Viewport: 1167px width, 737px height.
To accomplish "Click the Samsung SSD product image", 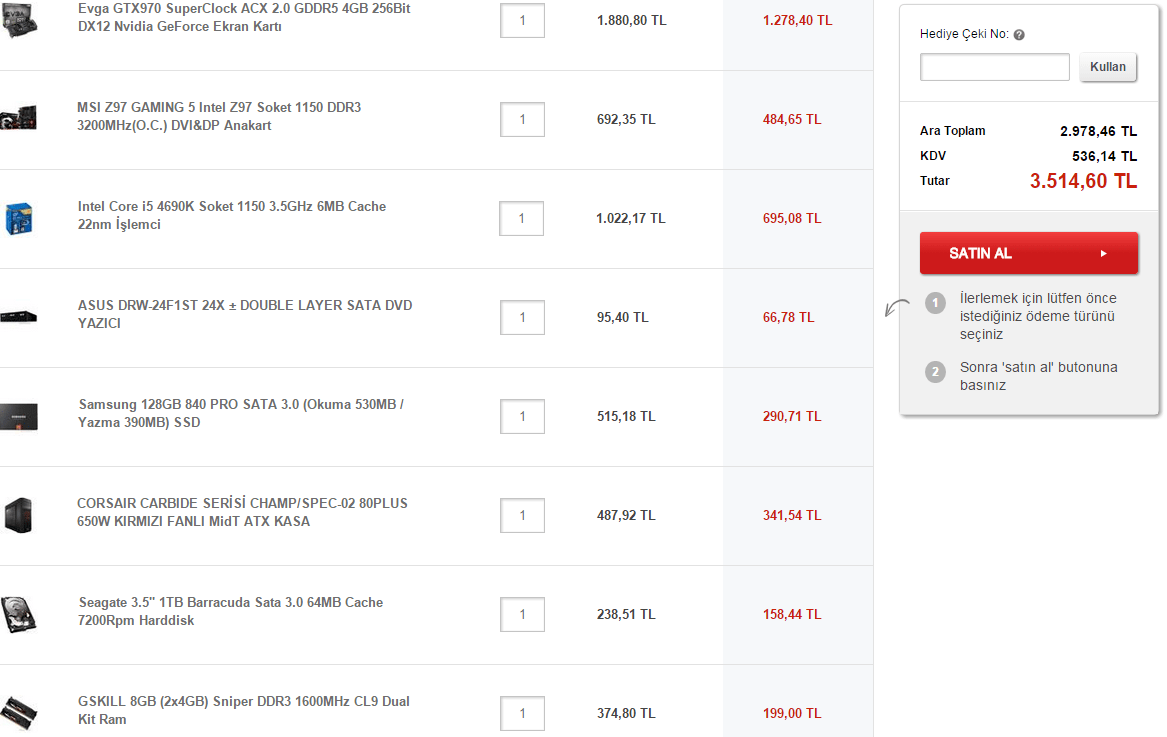I will (18, 416).
